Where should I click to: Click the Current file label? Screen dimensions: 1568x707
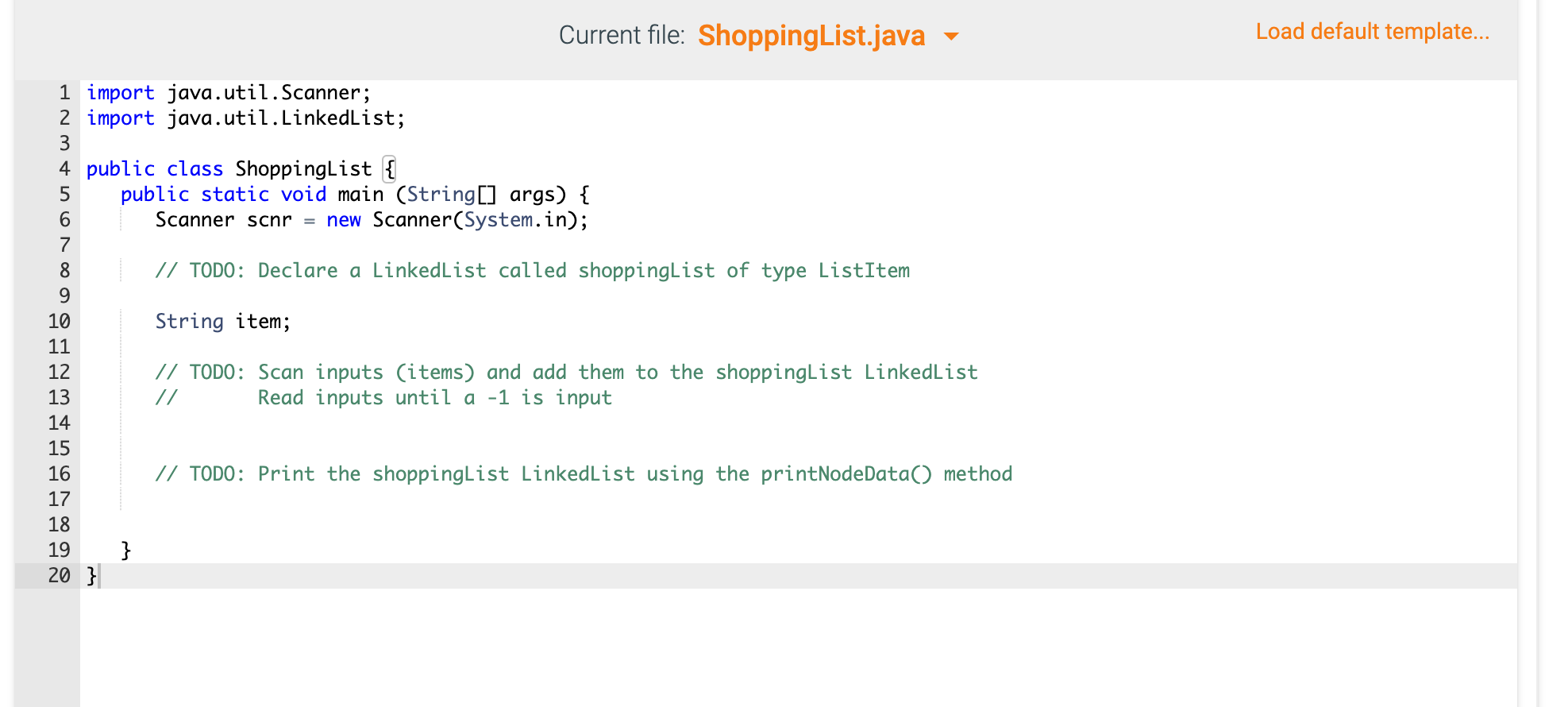(622, 36)
